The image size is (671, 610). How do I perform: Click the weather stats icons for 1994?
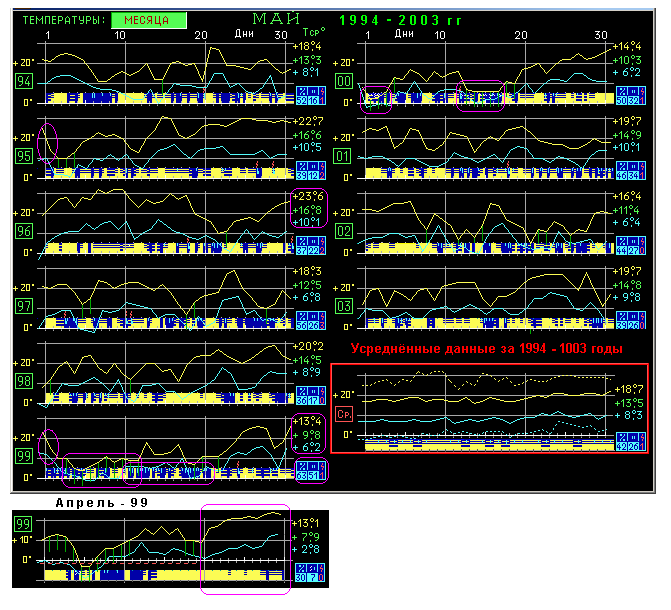[307, 96]
